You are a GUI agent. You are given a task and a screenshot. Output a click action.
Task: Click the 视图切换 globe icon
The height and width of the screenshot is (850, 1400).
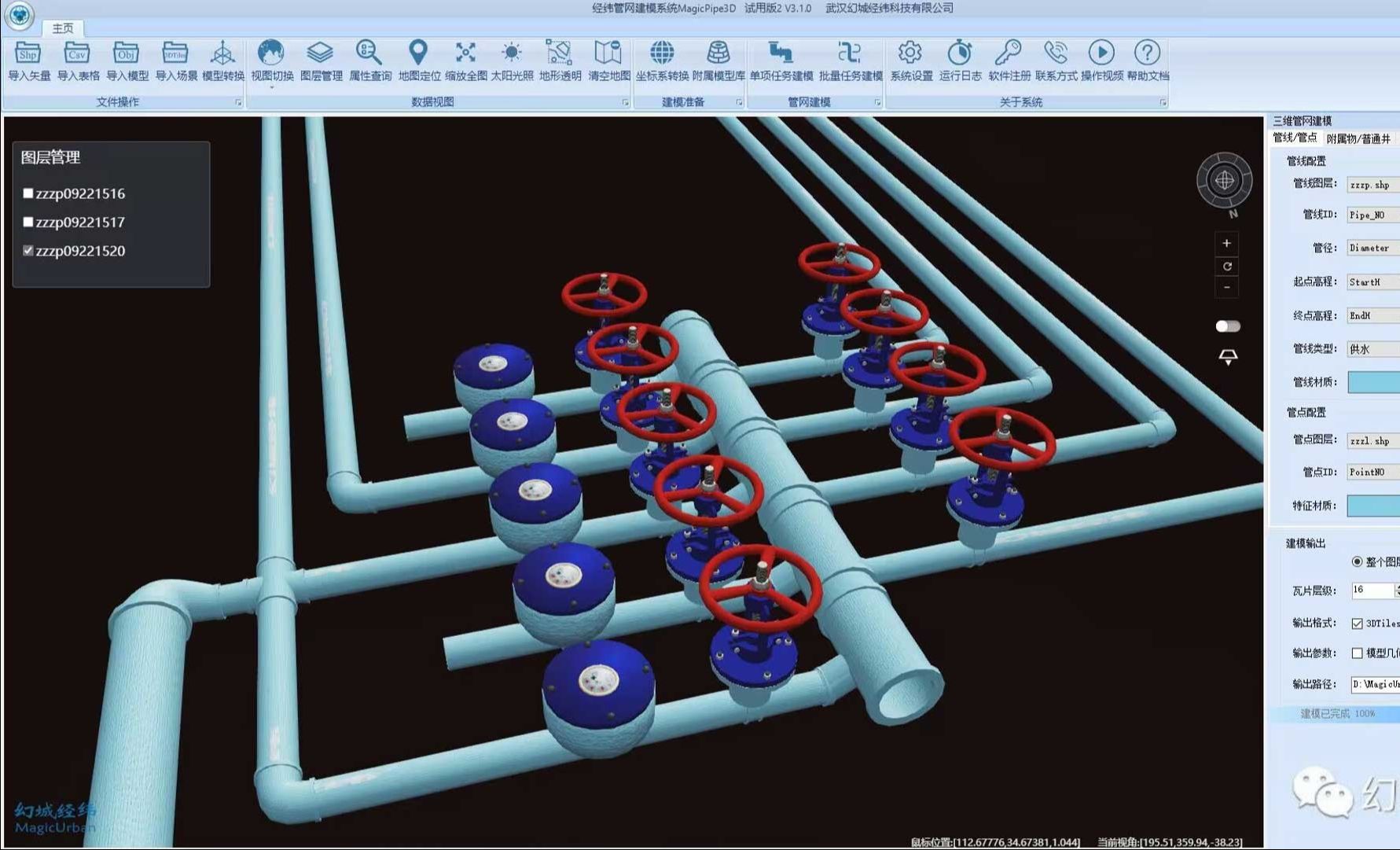pyautogui.click(x=271, y=61)
